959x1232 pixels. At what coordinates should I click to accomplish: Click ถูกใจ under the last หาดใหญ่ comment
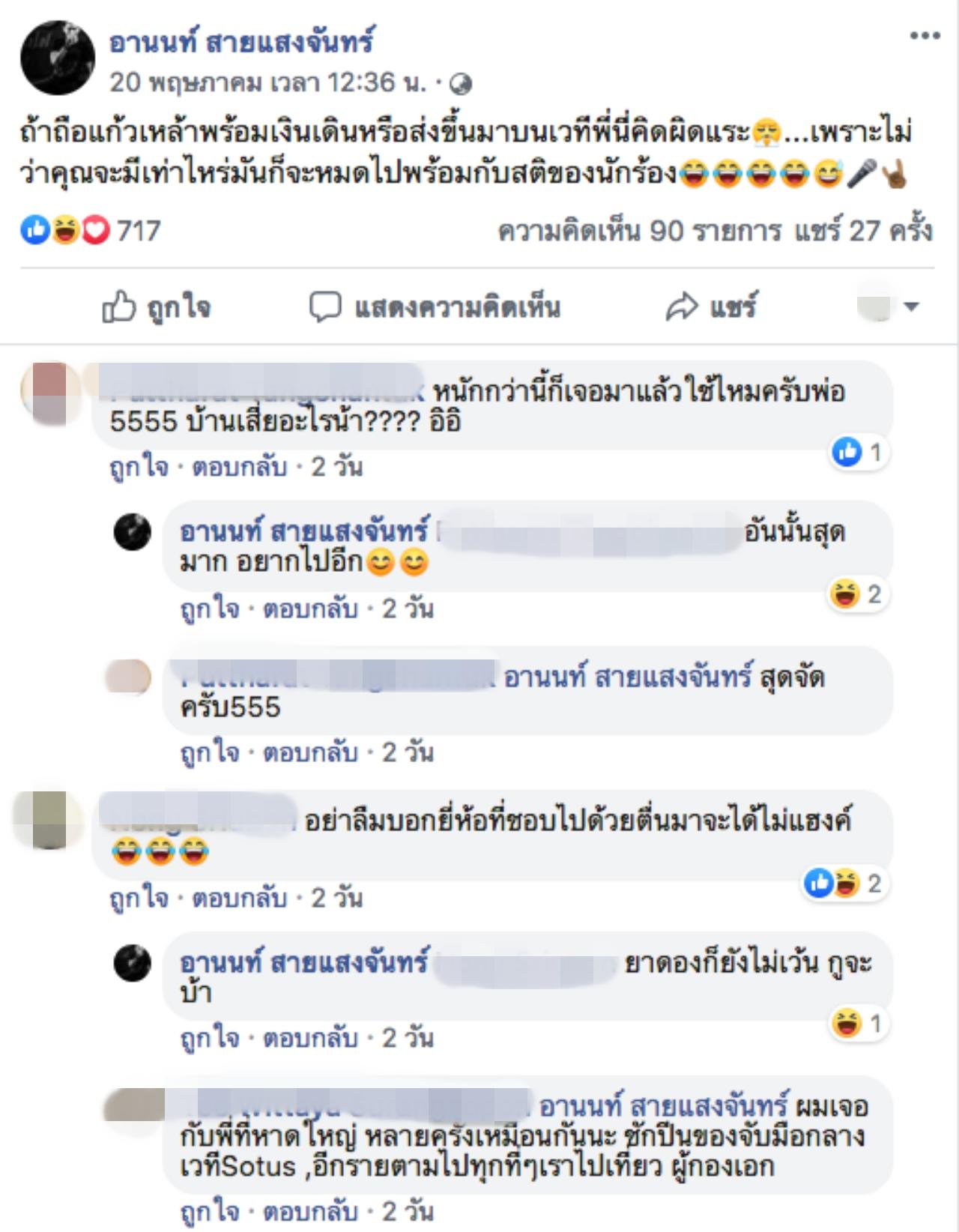pos(210,1211)
